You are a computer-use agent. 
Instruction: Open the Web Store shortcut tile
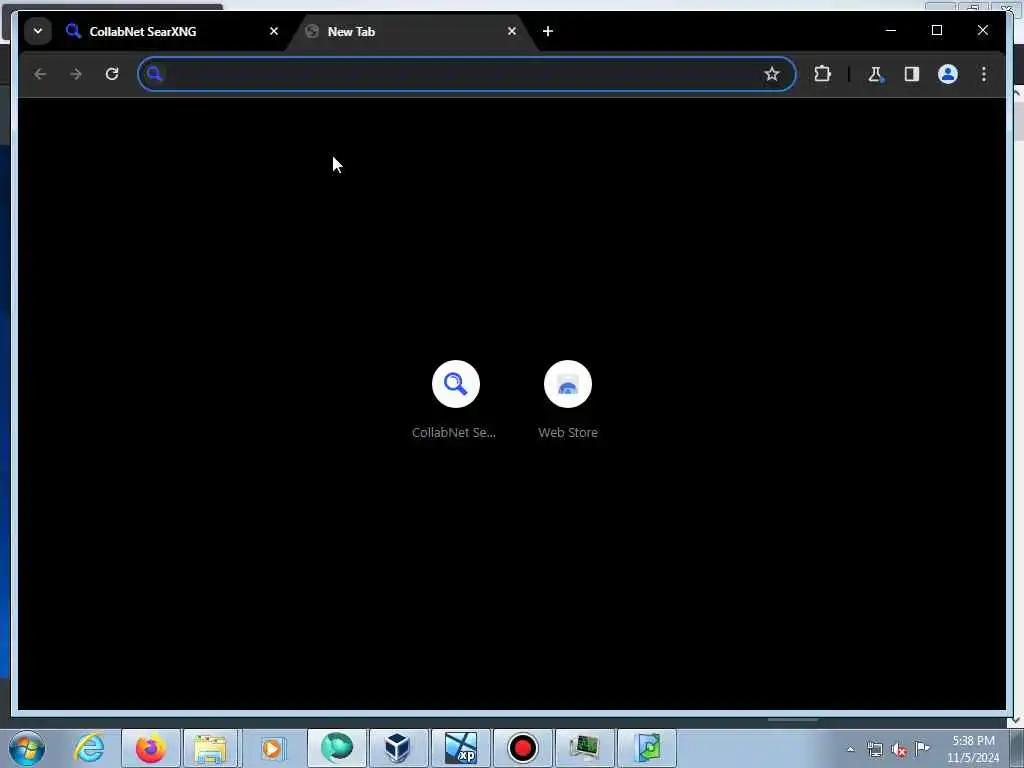568,399
